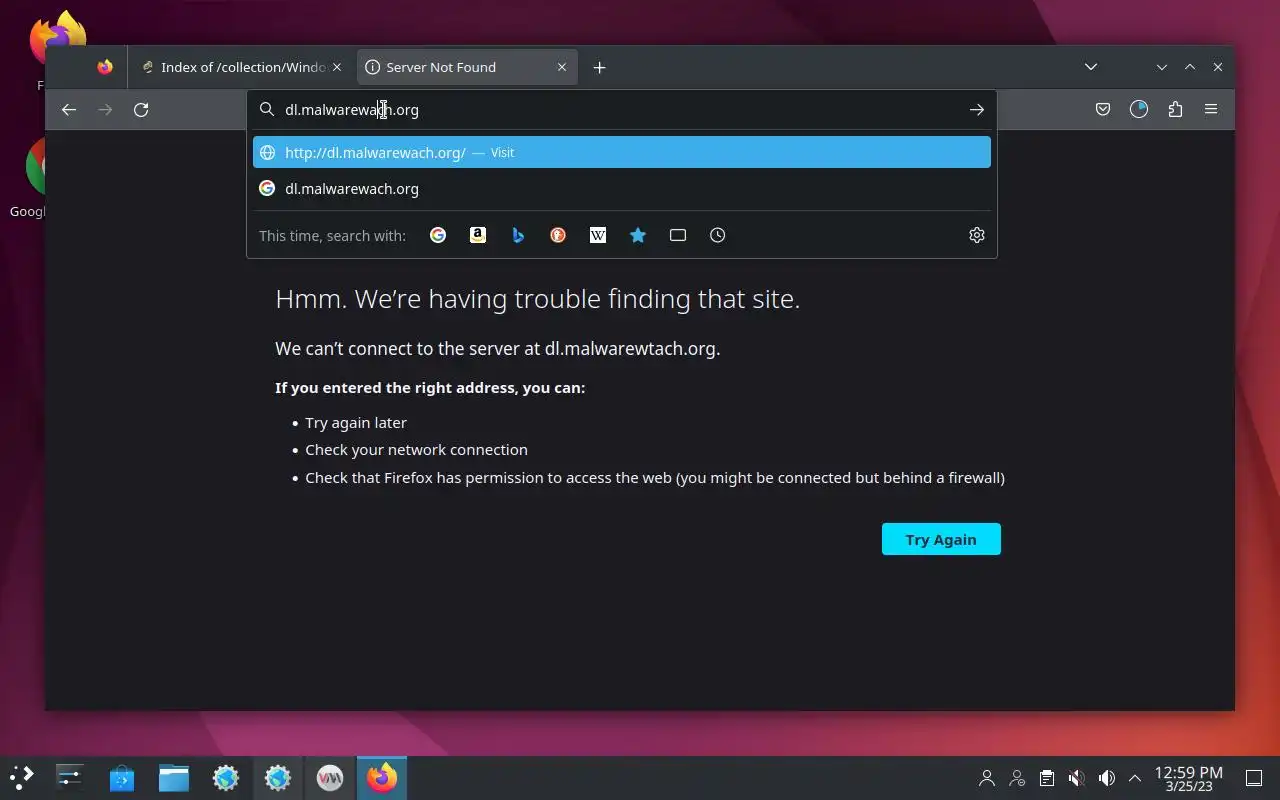Image resolution: width=1280 pixels, height=800 pixels.
Task: Search history via the clock icon
Action: tap(718, 235)
